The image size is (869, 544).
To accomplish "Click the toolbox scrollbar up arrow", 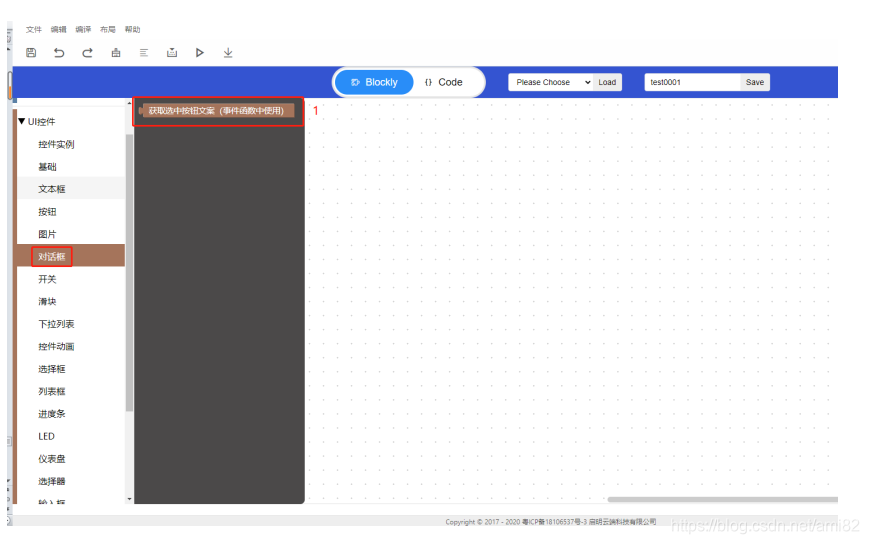I will click(129, 103).
